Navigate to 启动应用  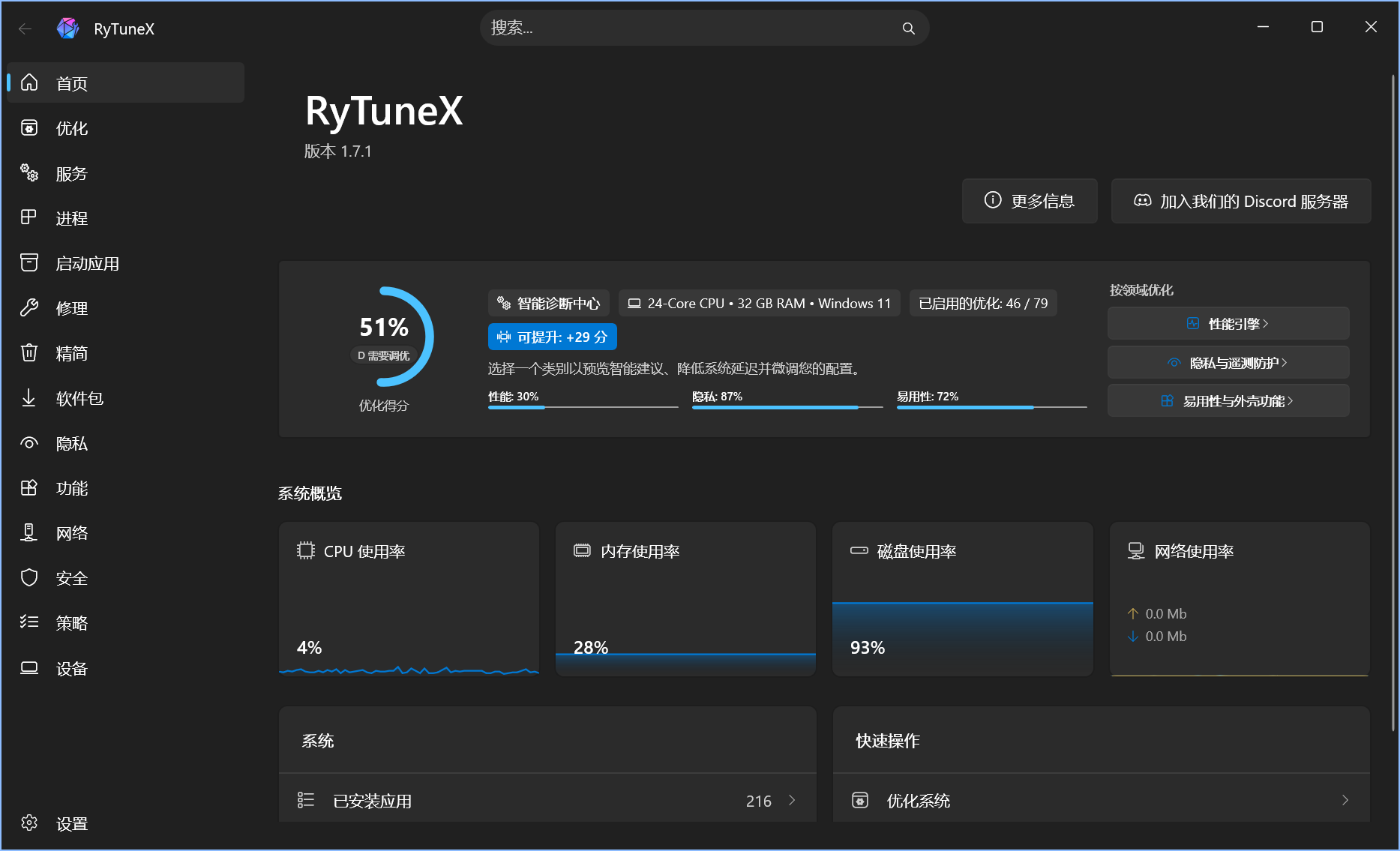(125, 262)
